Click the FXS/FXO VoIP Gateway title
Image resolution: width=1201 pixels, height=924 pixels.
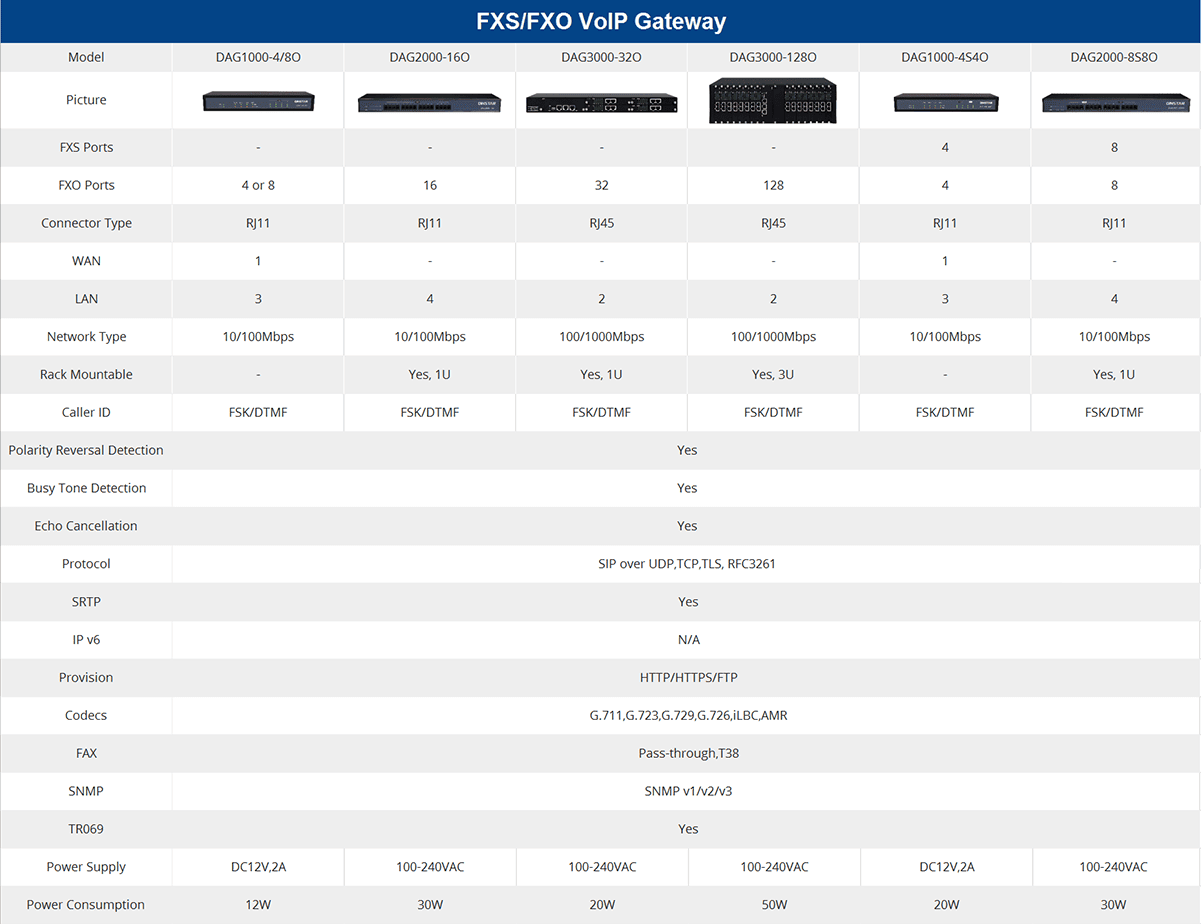tap(600, 21)
